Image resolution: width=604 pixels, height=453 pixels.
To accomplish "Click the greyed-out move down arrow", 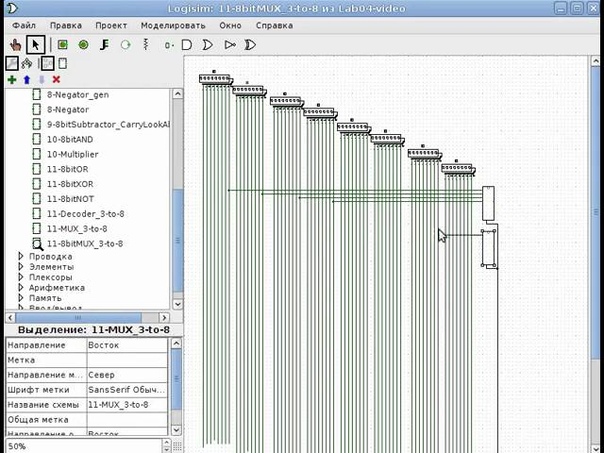I will coord(42,80).
